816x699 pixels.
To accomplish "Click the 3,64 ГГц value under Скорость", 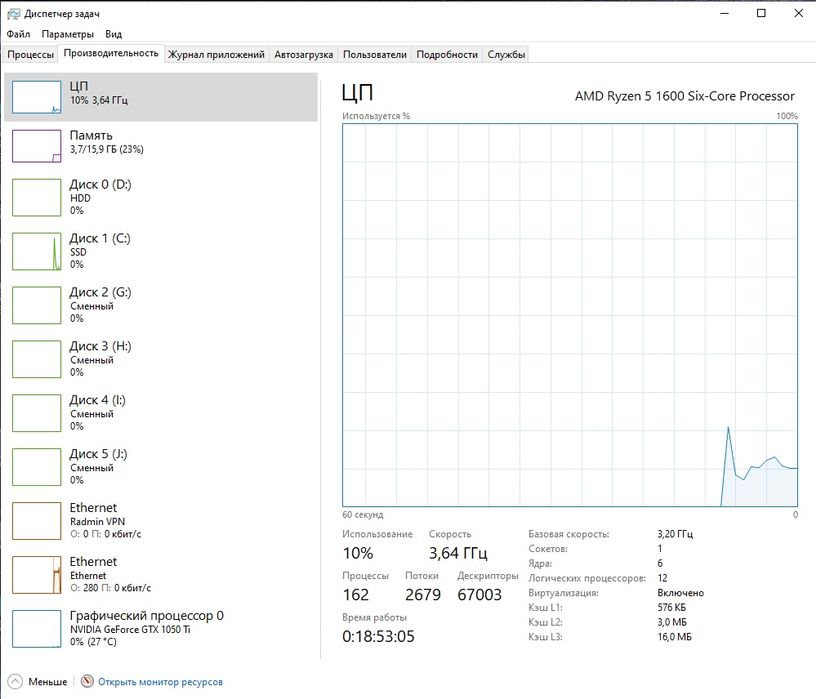I will 458,553.
